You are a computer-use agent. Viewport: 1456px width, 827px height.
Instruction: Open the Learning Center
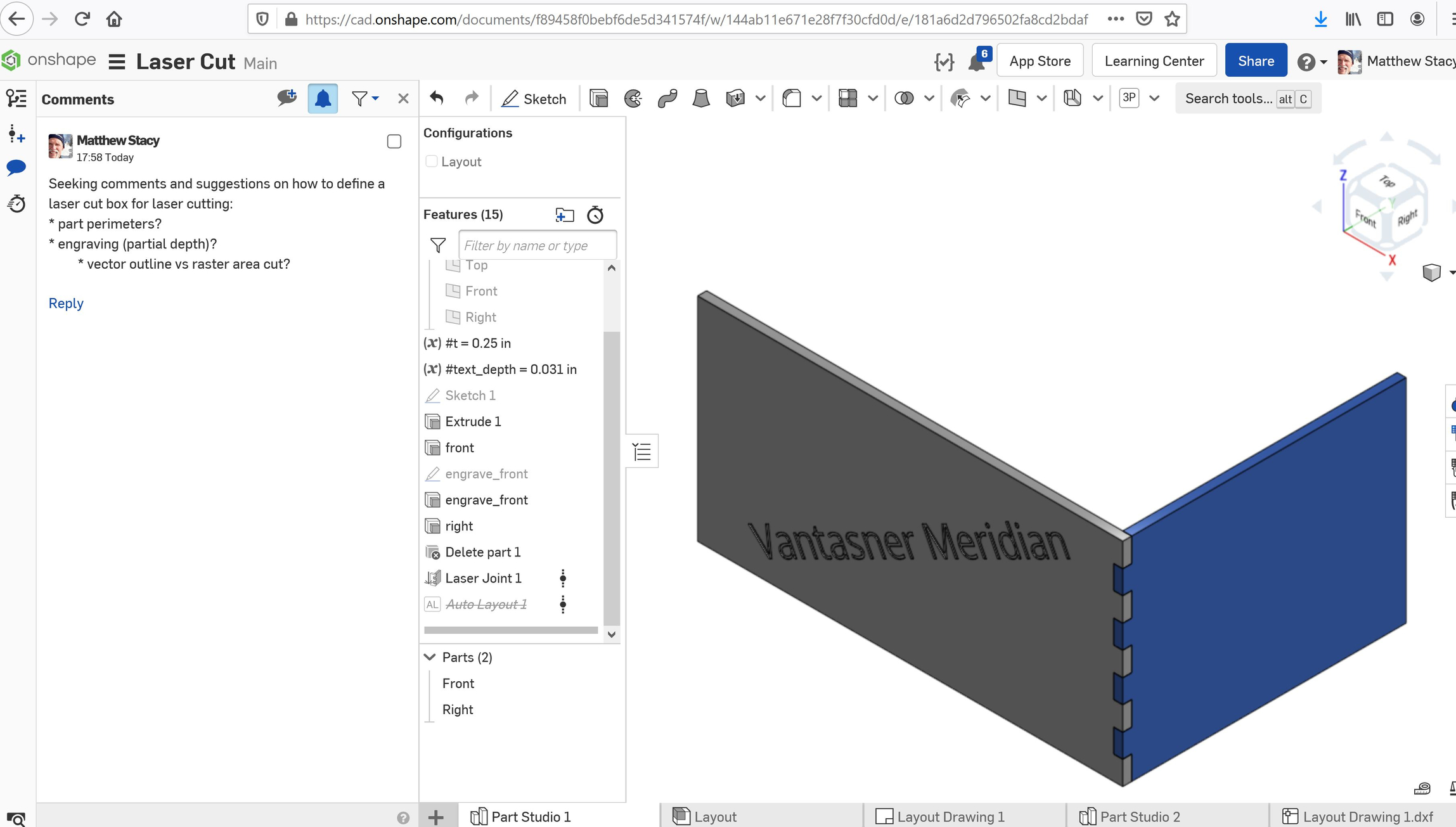point(1154,60)
